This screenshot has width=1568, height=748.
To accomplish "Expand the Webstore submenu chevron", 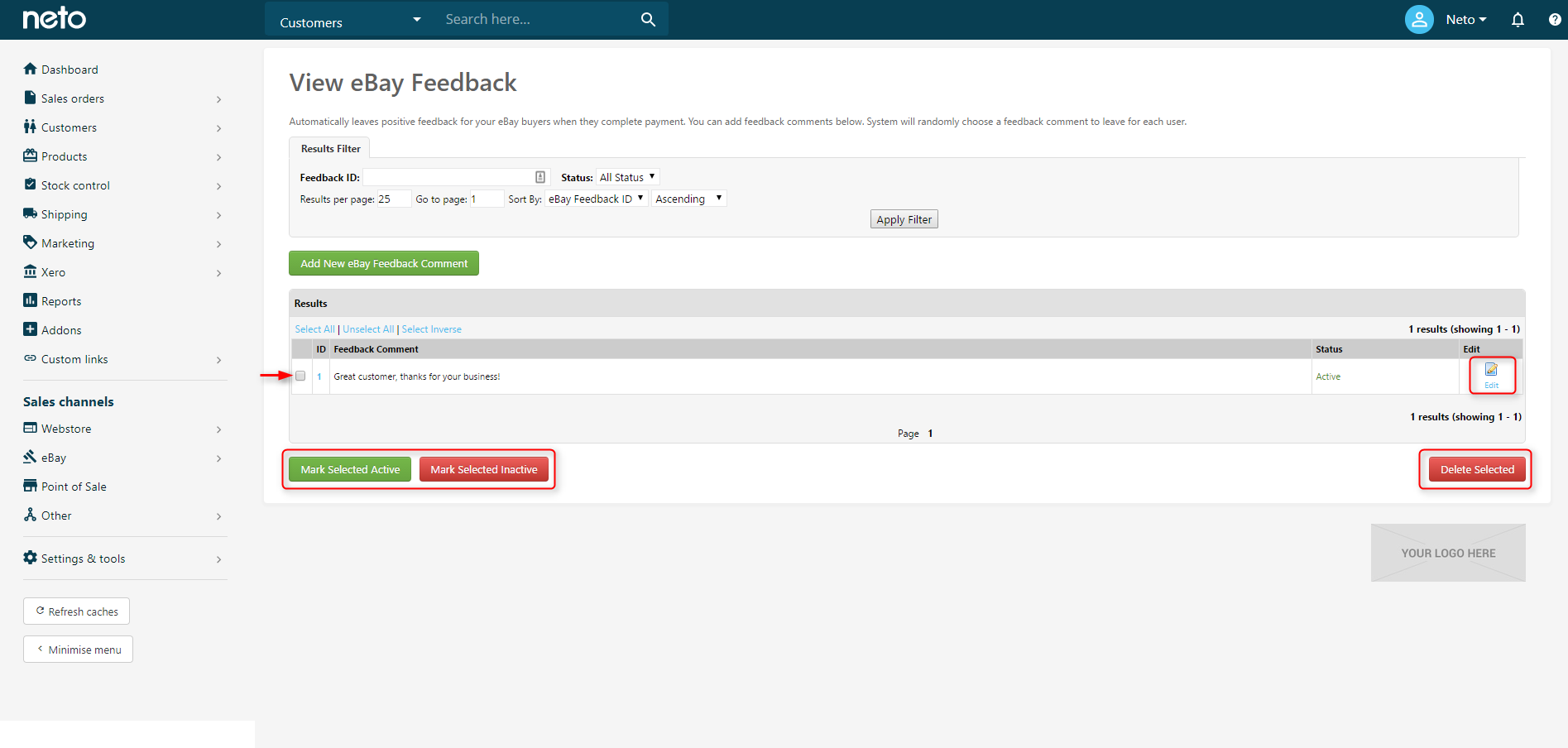I will (219, 429).
